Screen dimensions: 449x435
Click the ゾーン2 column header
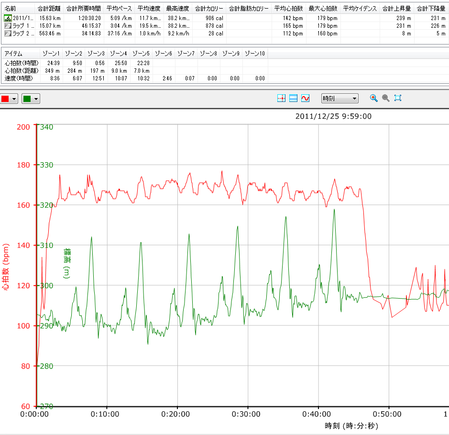tap(73, 54)
